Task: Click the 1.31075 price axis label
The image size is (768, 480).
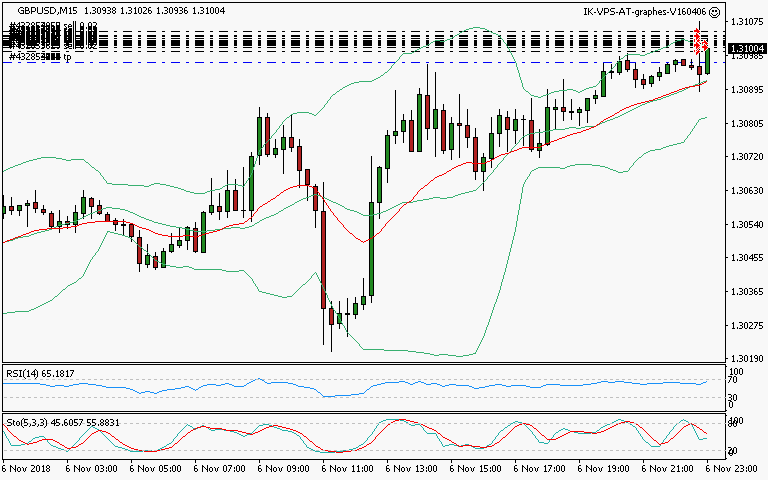Action: coord(746,21)
